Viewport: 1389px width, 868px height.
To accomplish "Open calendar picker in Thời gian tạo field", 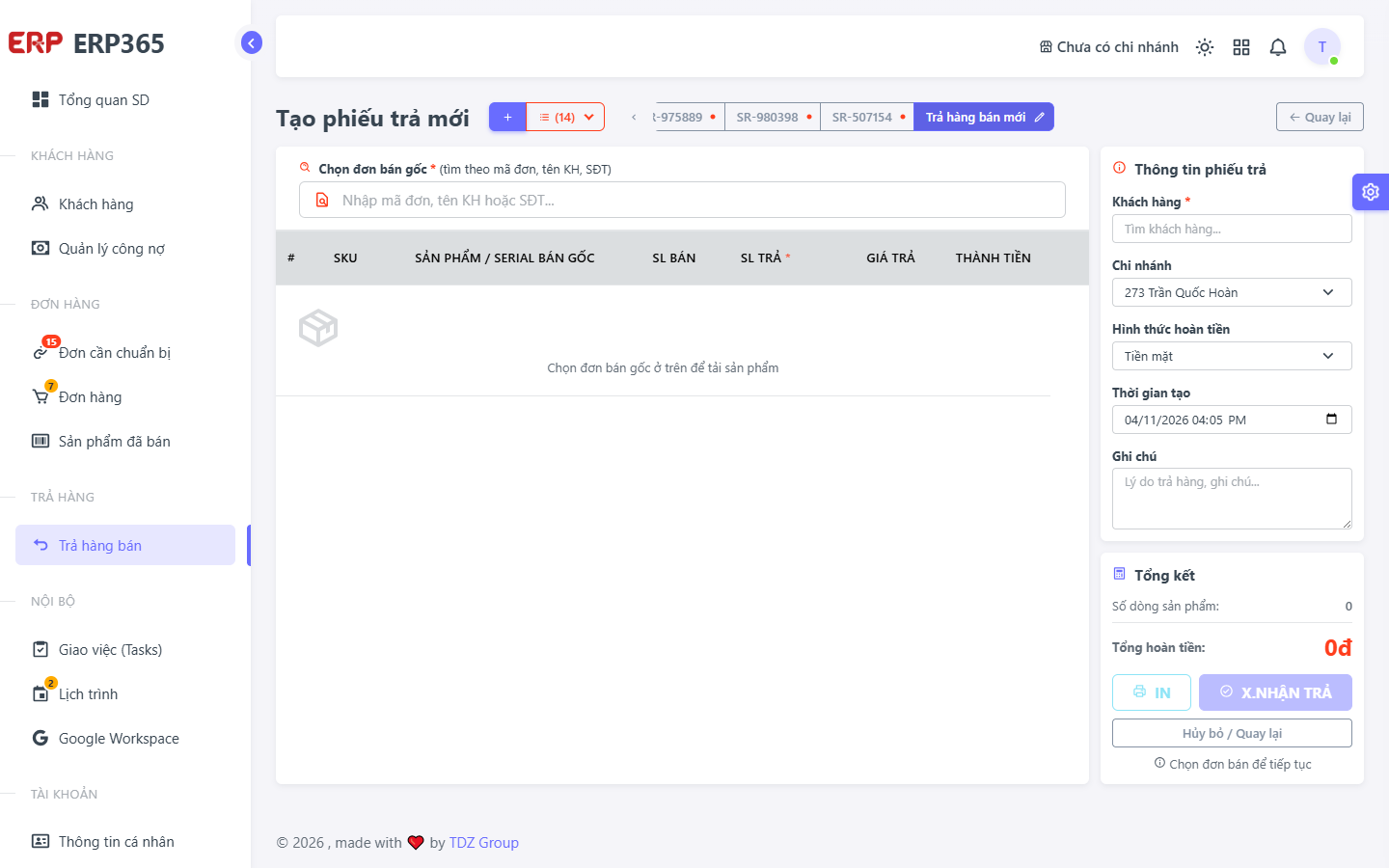I will (1332, 420).
